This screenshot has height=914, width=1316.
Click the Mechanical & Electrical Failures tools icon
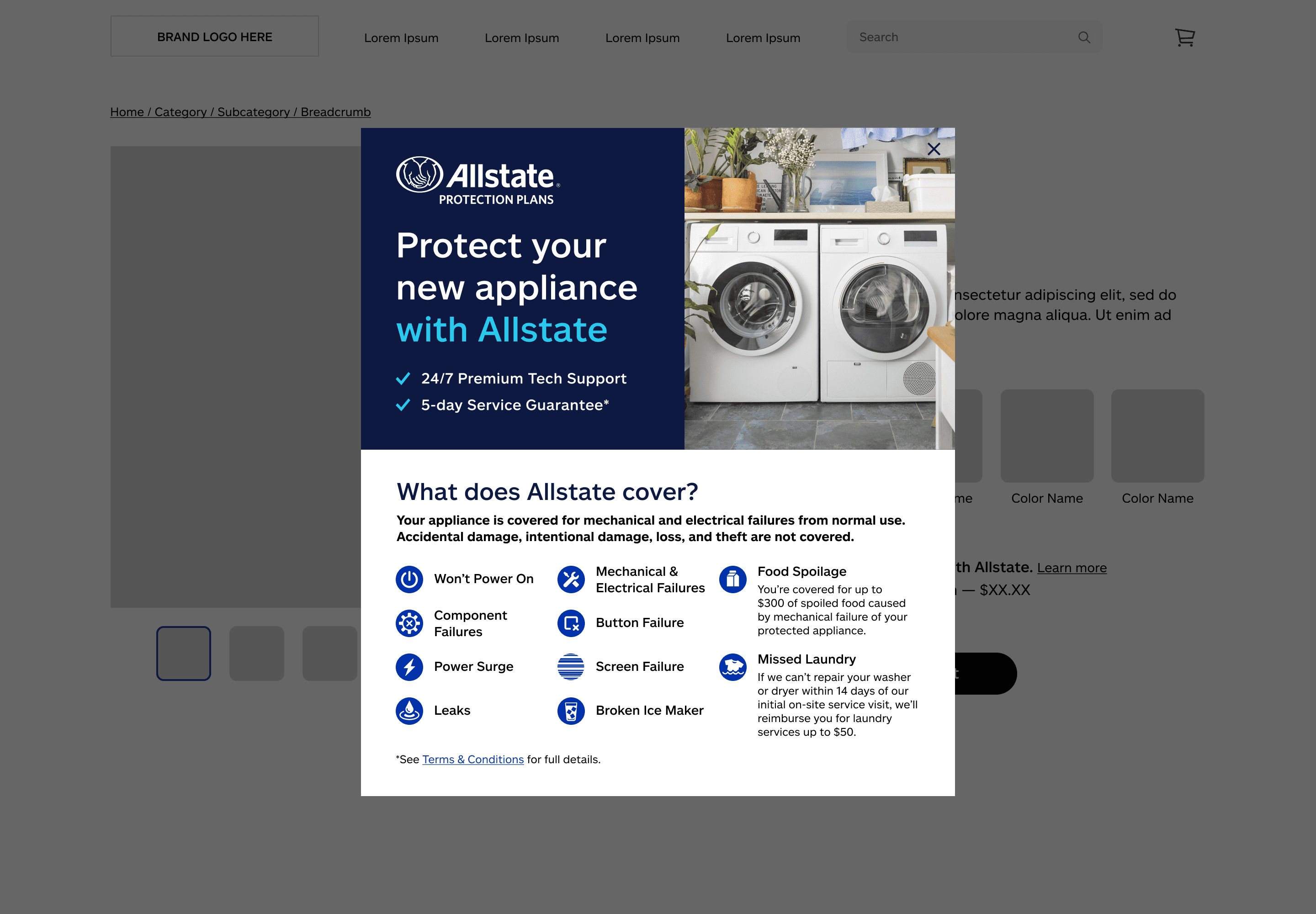[x=571, y=579]
